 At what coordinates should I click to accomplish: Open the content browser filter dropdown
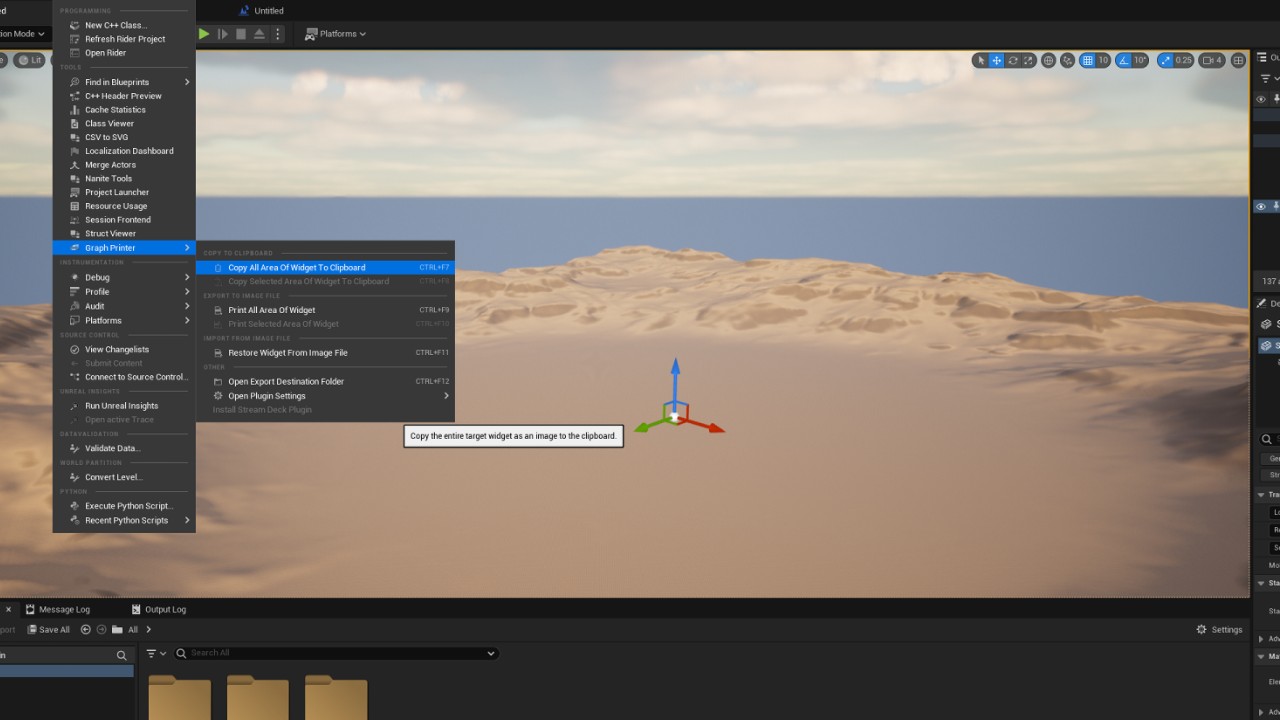click(x=156, y=653)
